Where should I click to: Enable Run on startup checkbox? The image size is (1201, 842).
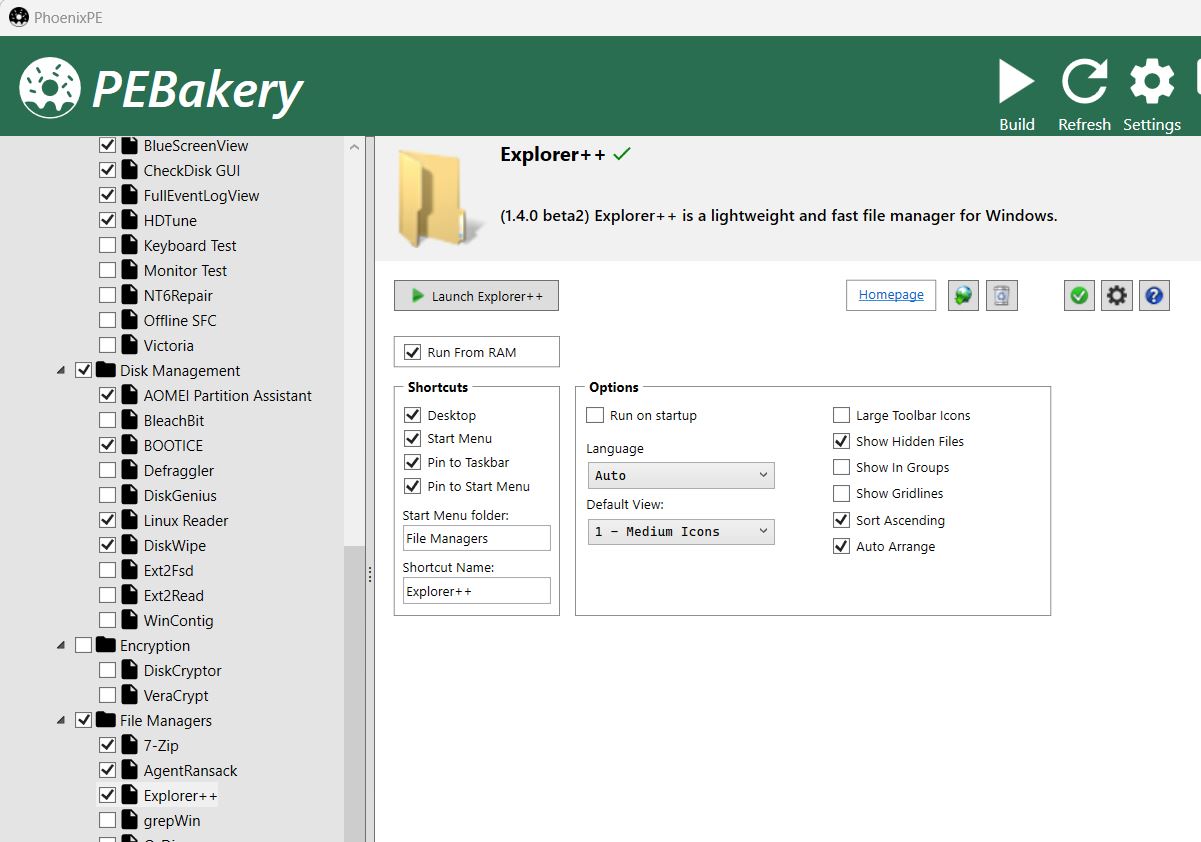595,415
